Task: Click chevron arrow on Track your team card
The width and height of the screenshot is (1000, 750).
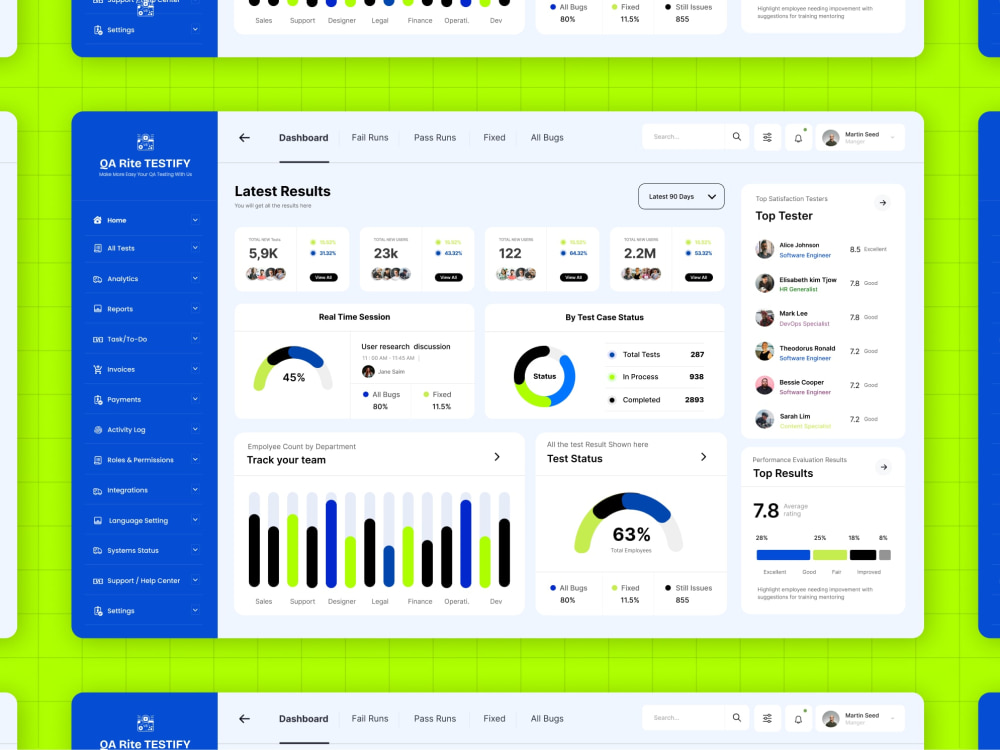Action: coord(497,457)
